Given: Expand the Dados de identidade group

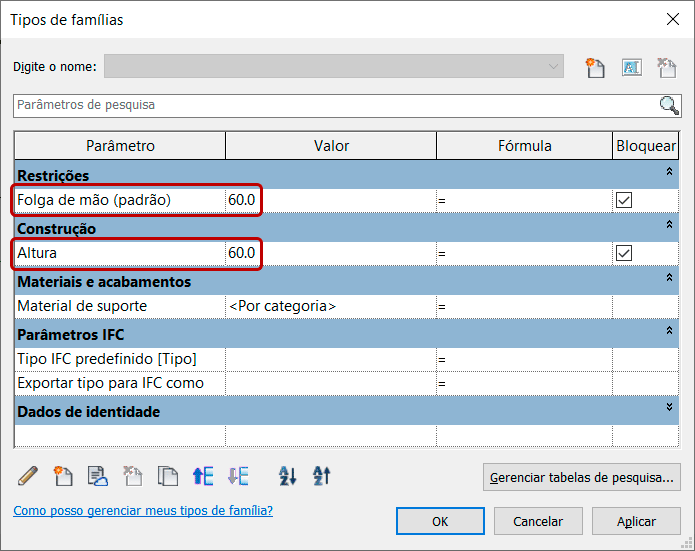Looking at the screenshot, I should pos(669,410).
